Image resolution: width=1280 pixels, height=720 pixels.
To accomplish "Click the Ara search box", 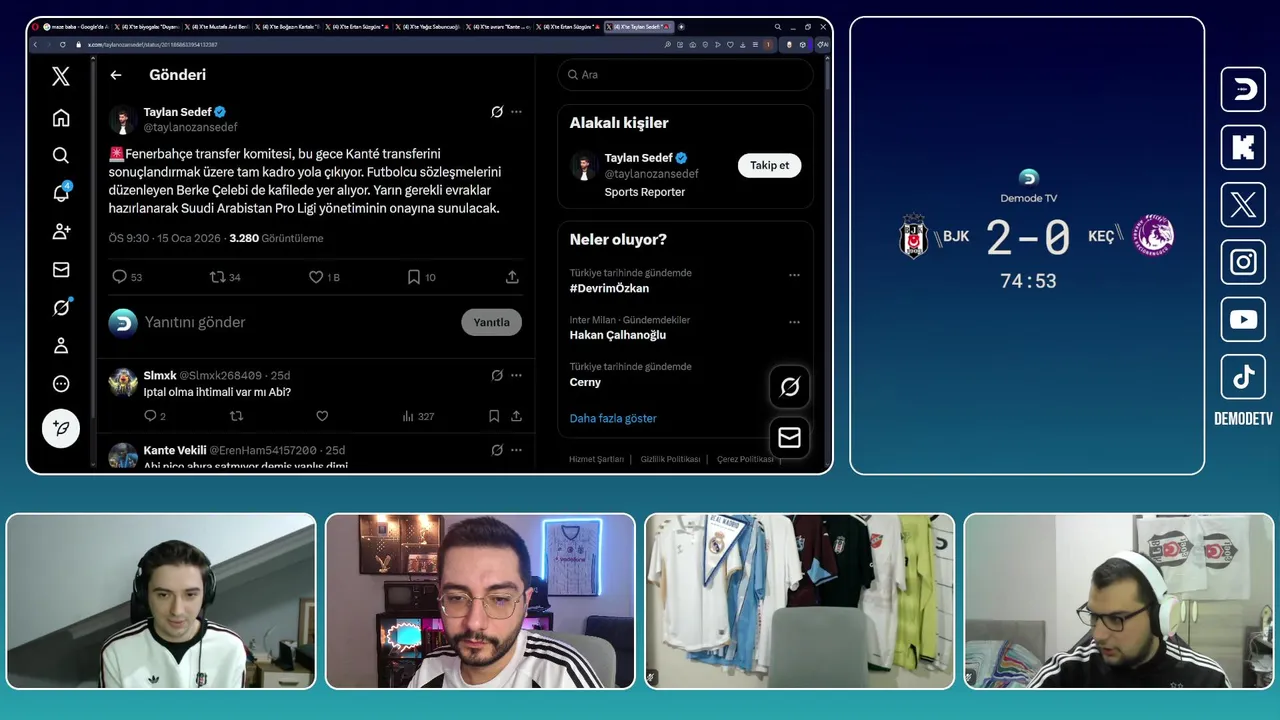I will click(685, 75).
